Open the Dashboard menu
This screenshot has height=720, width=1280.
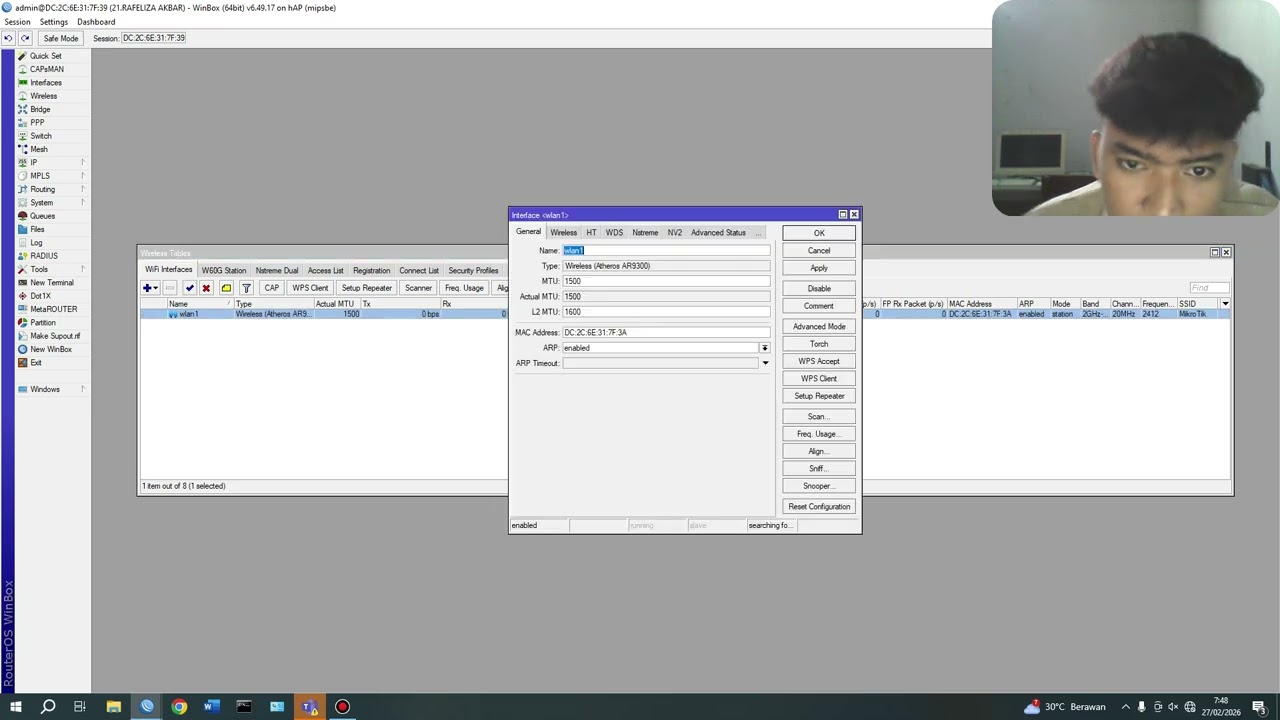(x=96, y=22)
